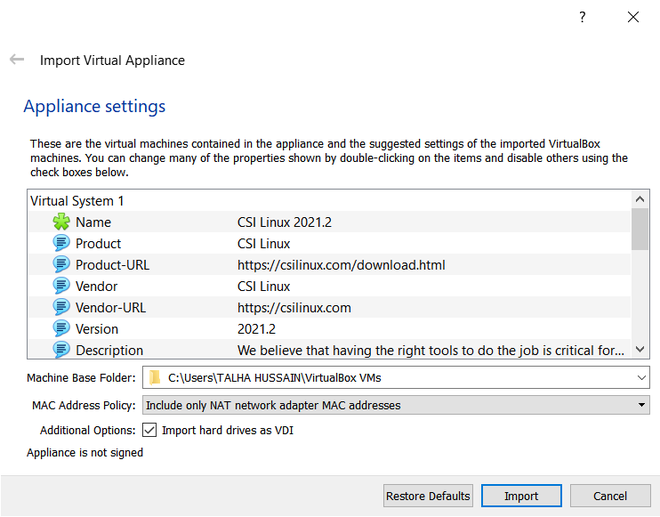Viewport: 660px width, 517px height.
Task: Open the Machine Base Folder dropdown
Action: [641, 378]
